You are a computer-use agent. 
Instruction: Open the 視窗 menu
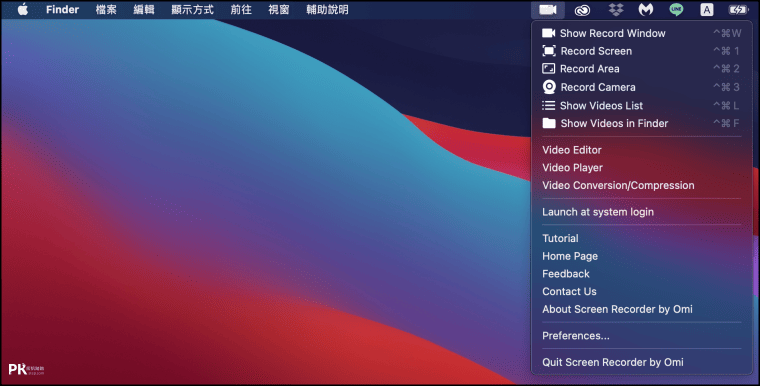coord(279,10)
